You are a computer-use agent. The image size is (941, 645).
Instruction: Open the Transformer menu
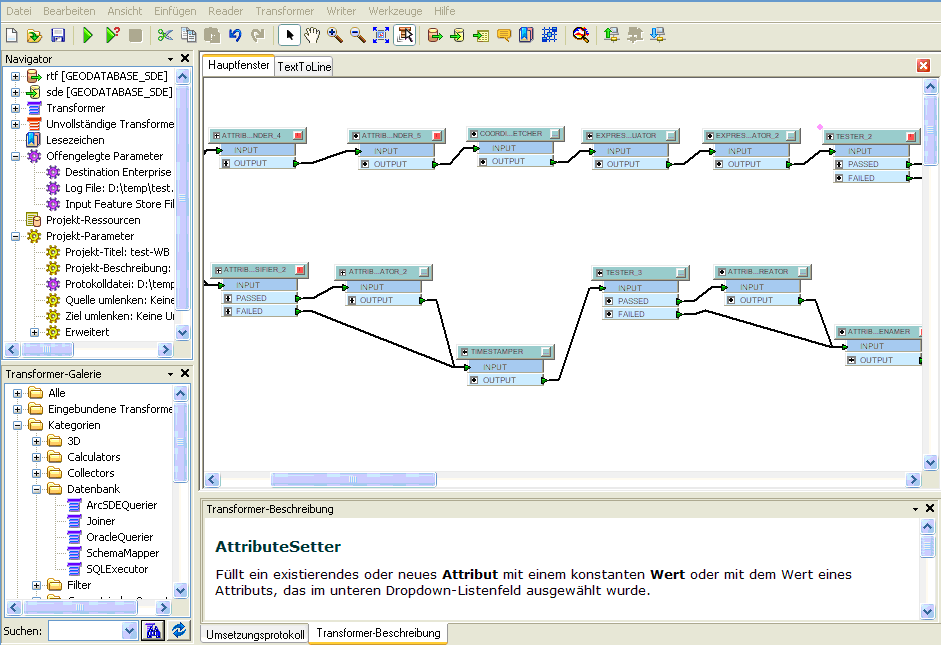click(285, 10)
